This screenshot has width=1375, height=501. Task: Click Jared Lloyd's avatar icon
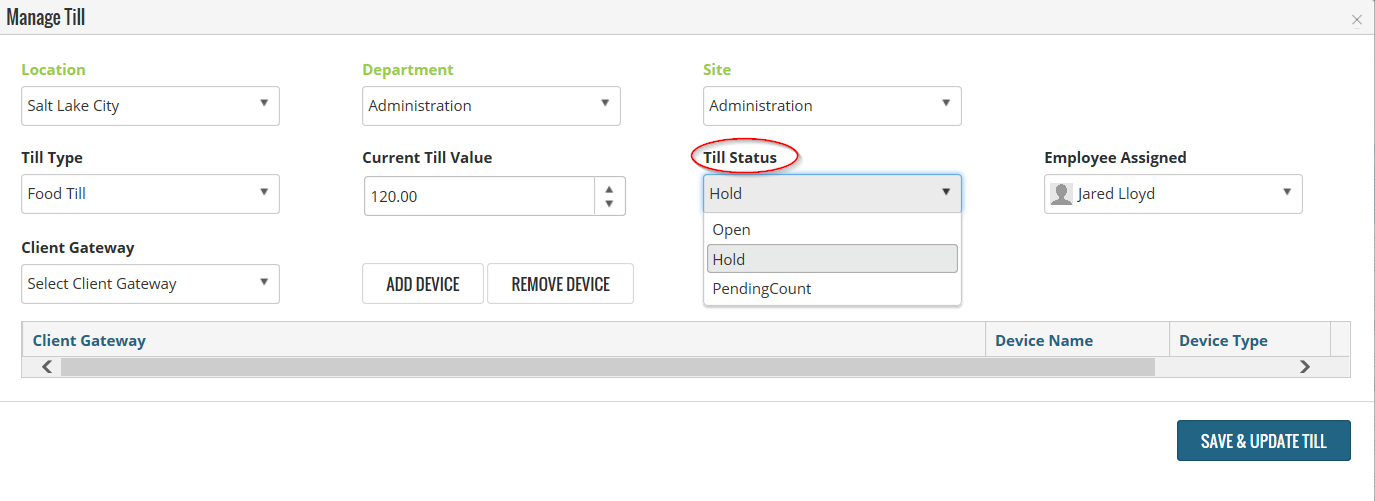(1061, 194)
